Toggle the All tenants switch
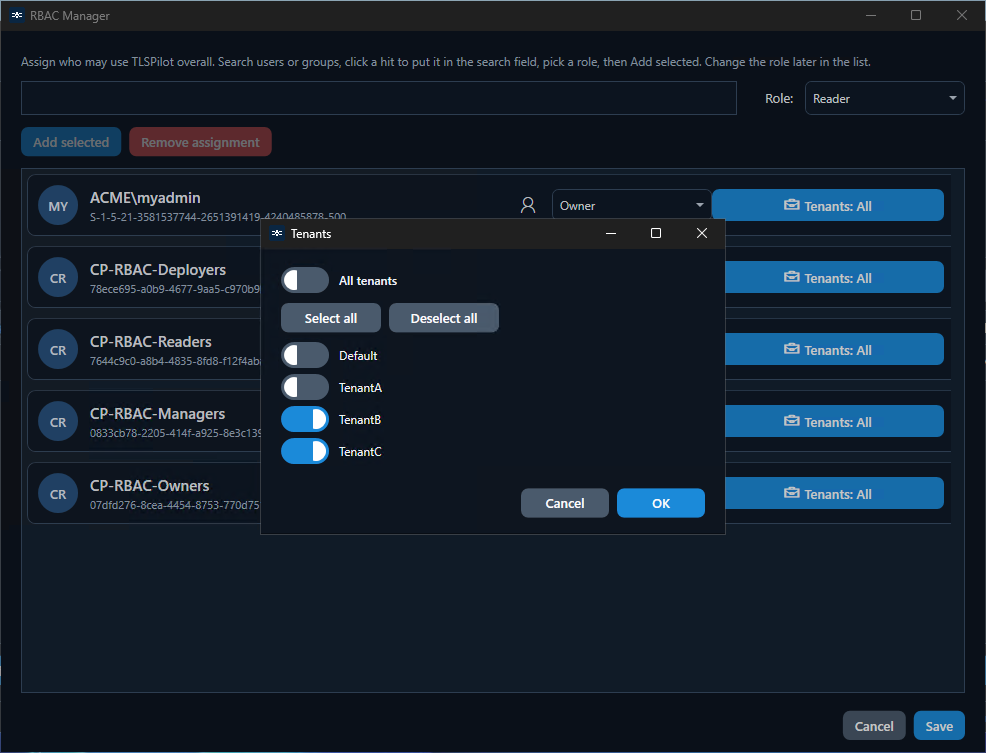Image resolution: width=986 pixels, height=753 pixels. coord(305,281)
